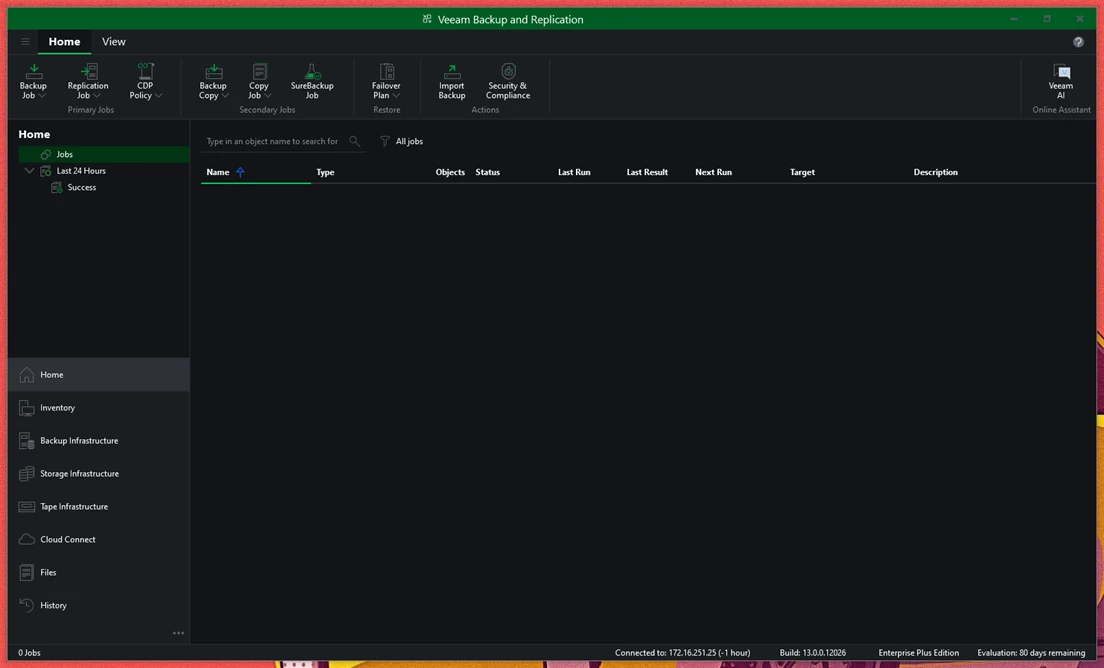Image resolution: width=1104 pixels, height=668 pixels.
Task: Minimize the Veeam window
Action: point(1014,19)
